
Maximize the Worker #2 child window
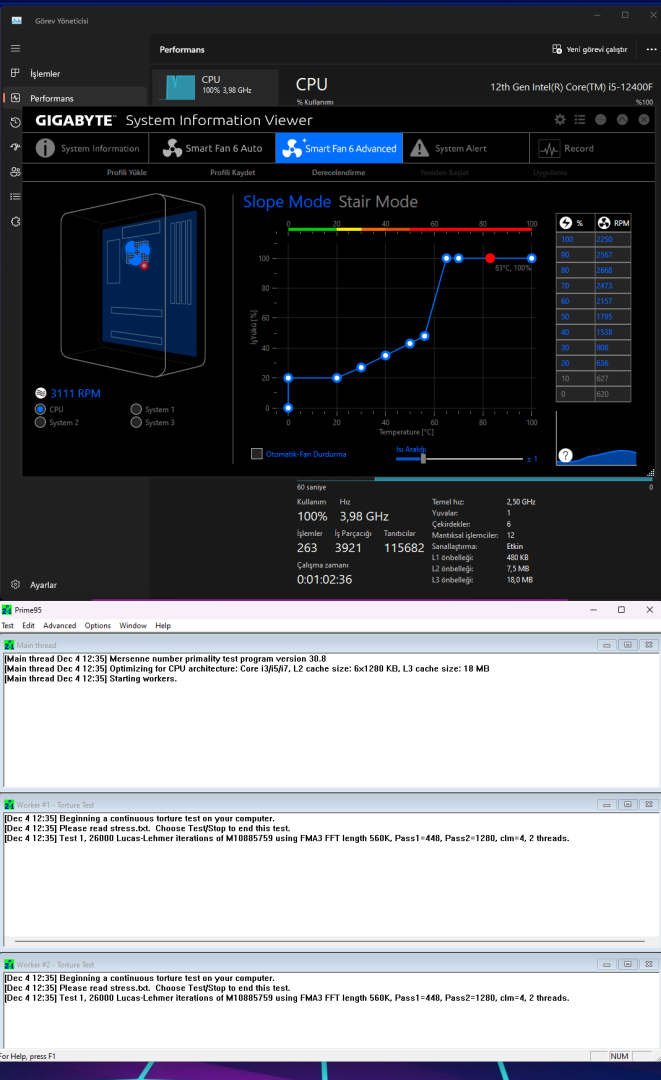tap(627, 964)
